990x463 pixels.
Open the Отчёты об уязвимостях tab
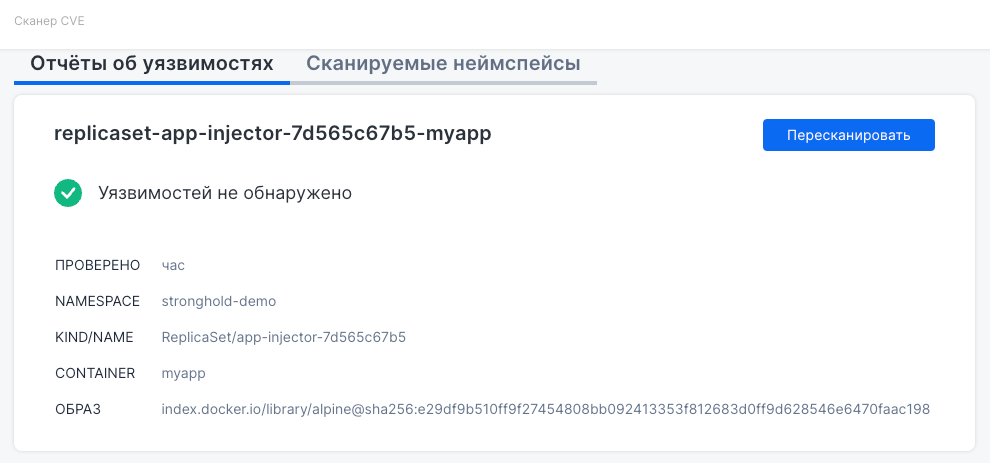[x=151, y=64]
